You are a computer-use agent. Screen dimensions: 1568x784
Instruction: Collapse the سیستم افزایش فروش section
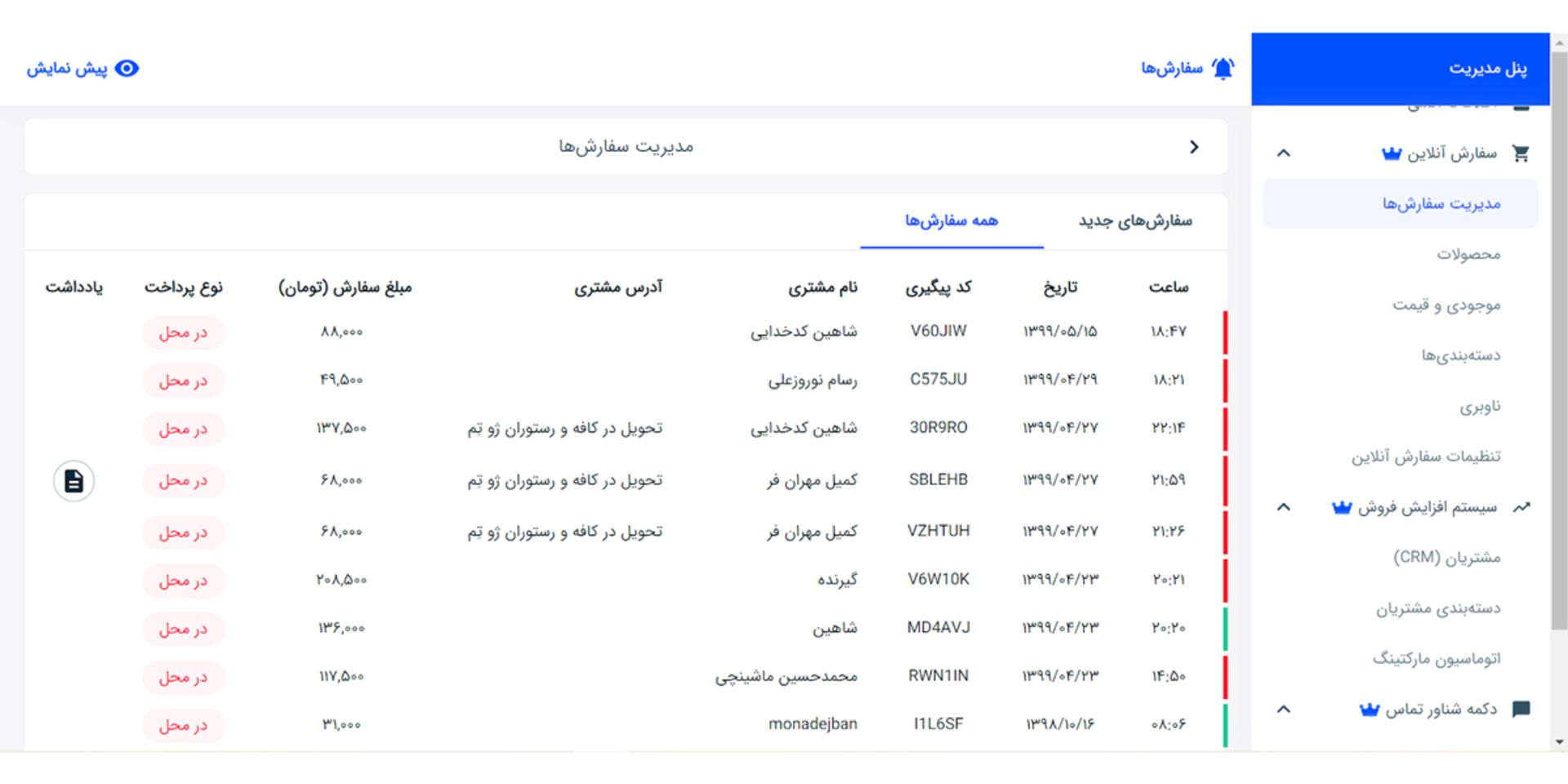tap(1284, 506)
